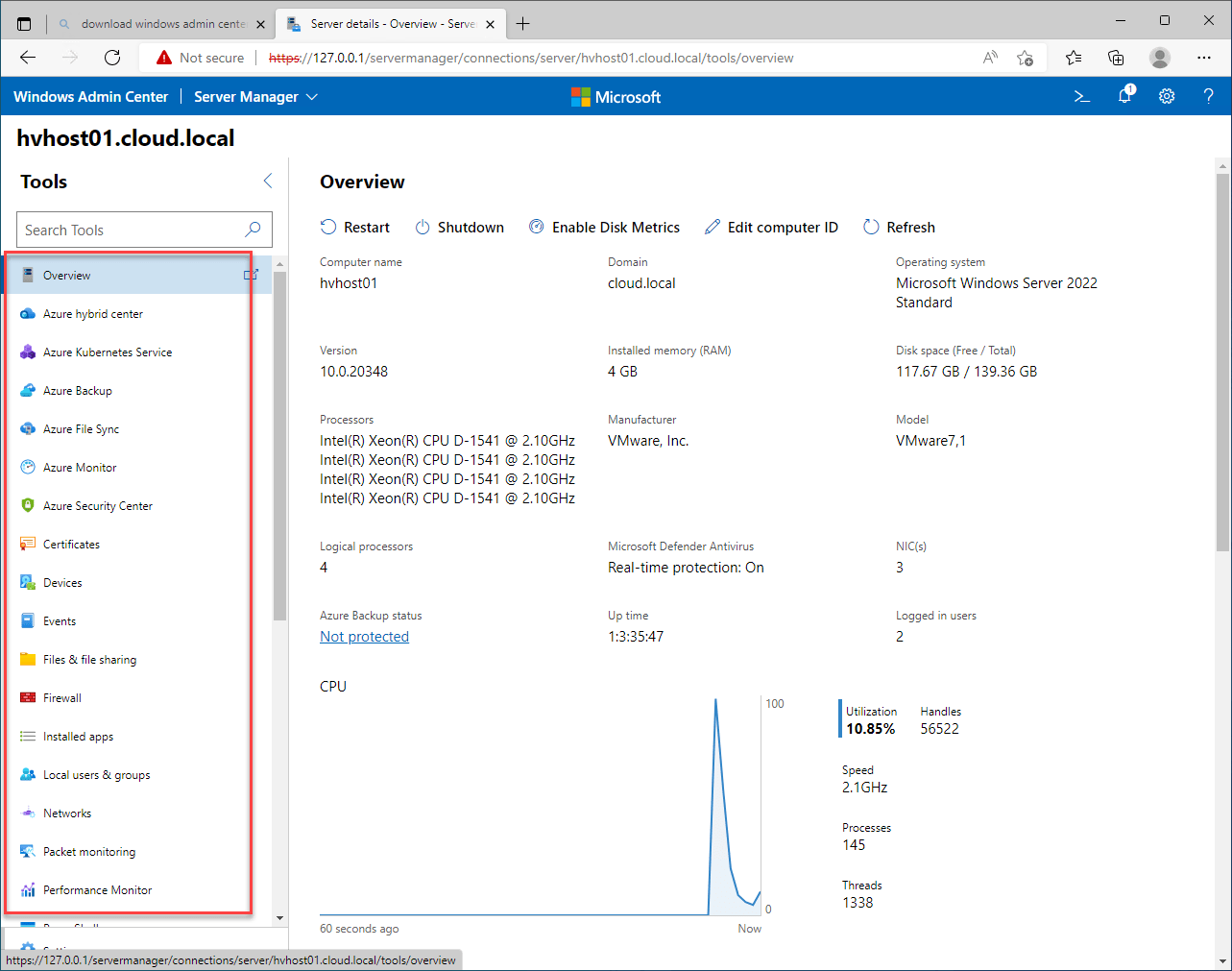Click the Devices icon

(28, 583)
